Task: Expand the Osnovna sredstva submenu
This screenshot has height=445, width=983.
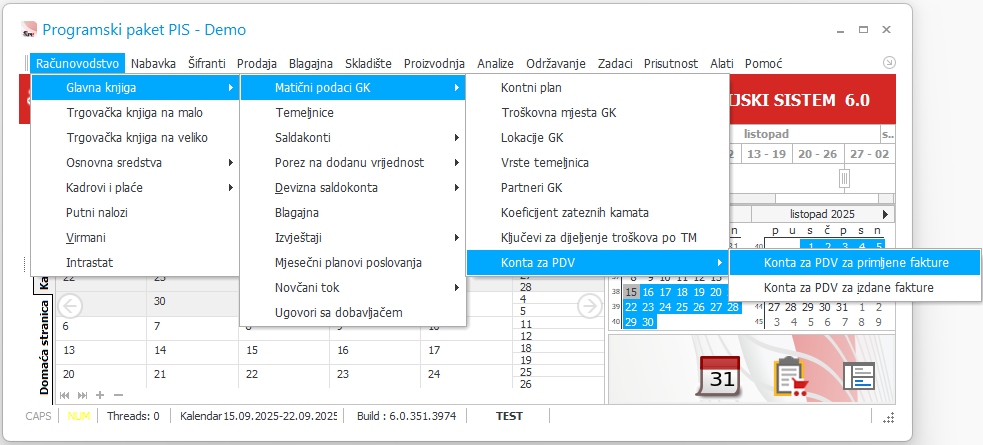Action: pos(135,163)
